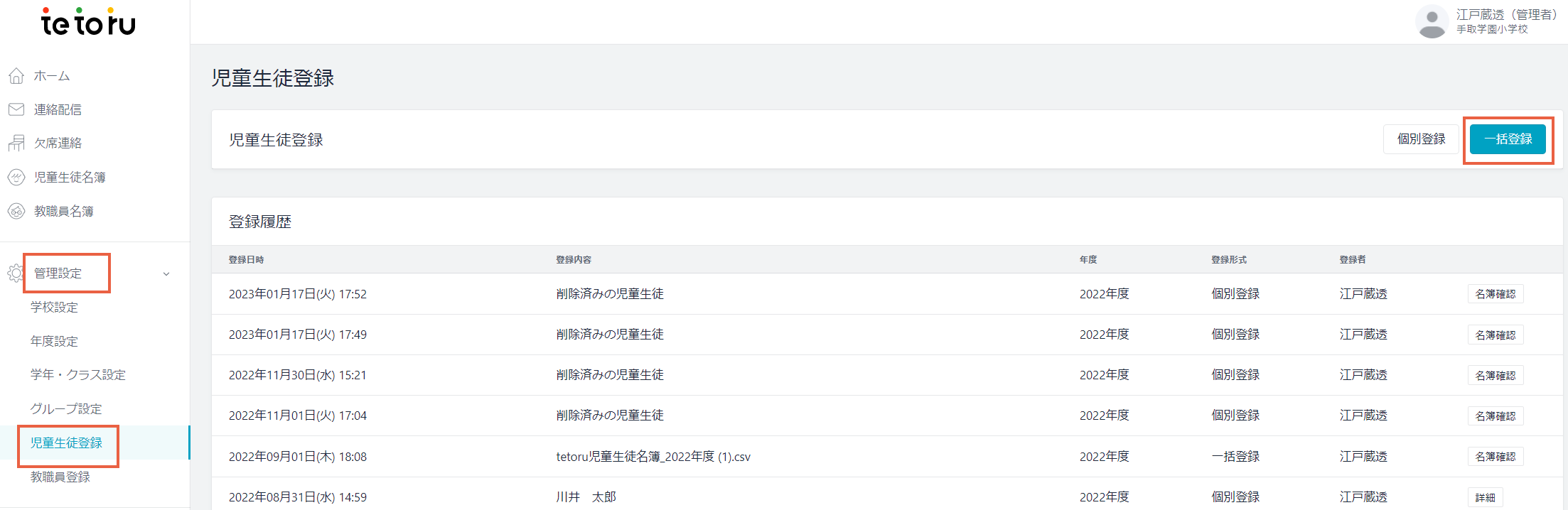Screen dimensions: 1568x510
Task: Open 教職員登録 submenu item
Action: [x=60, y=477]
